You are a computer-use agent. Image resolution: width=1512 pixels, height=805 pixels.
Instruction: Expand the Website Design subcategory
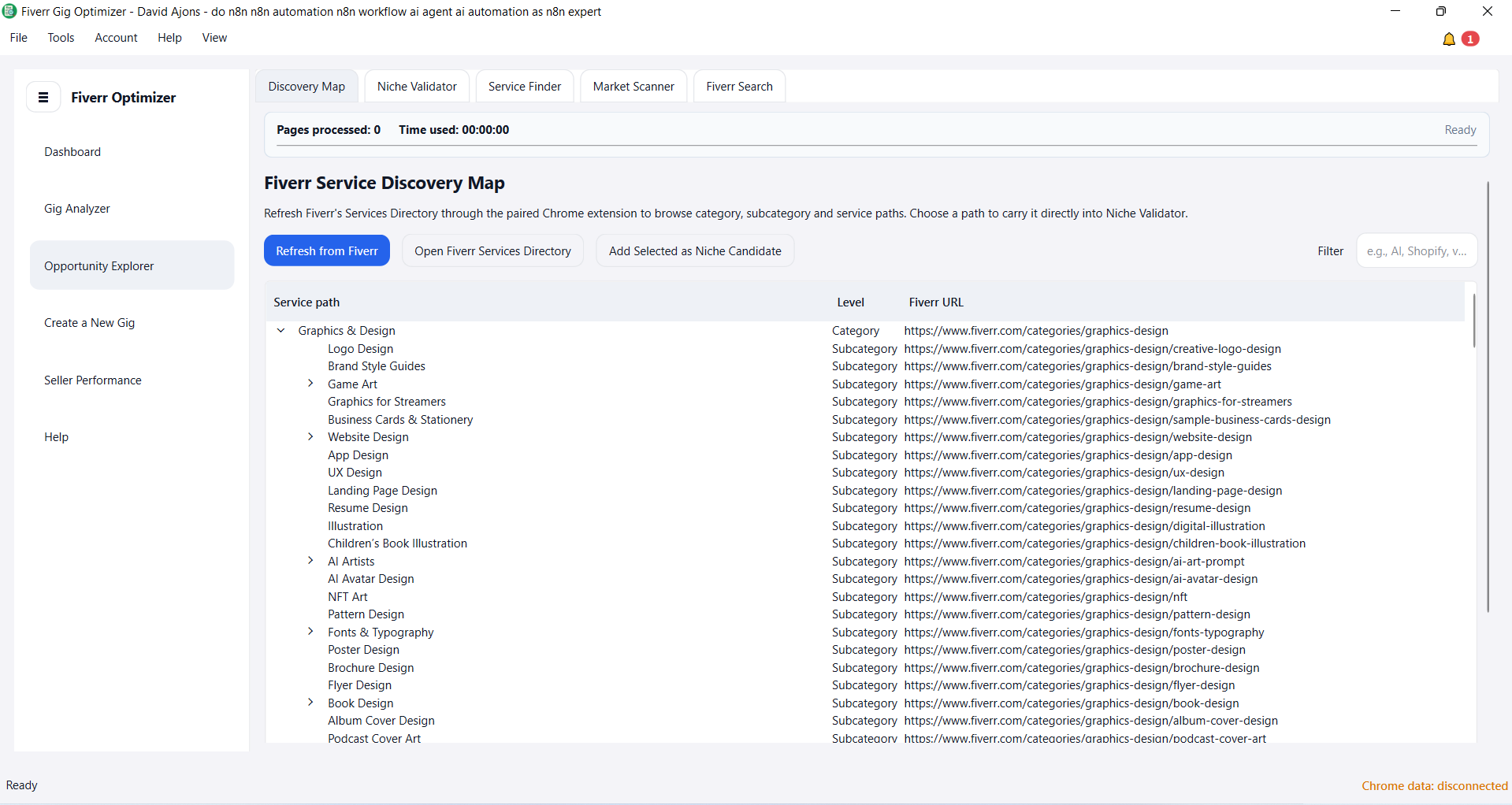click(x=310, y=437)
